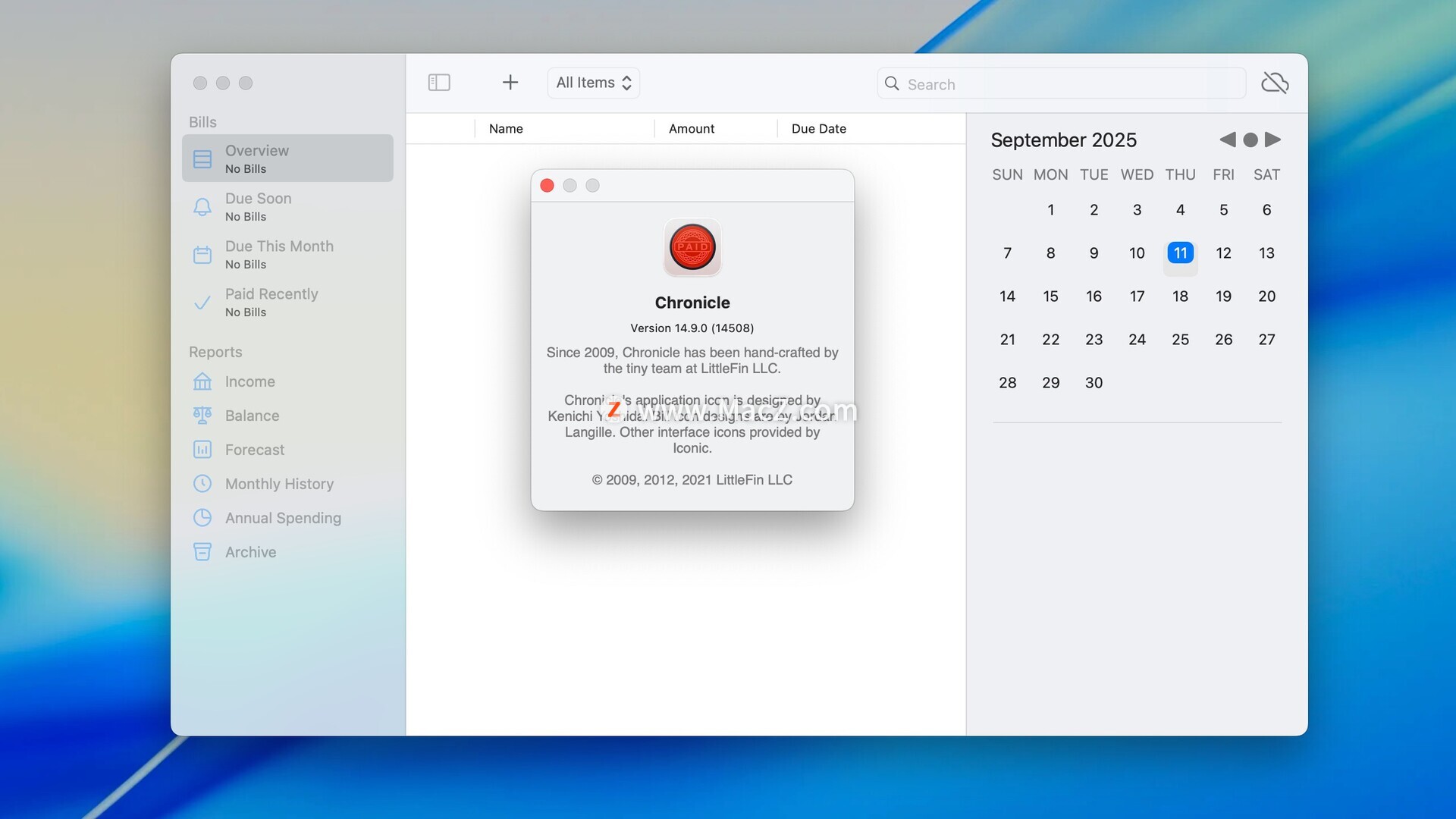Close the Chronicle About window
This screenshot has width=1456, height=819.
click(x=547, y=186)
